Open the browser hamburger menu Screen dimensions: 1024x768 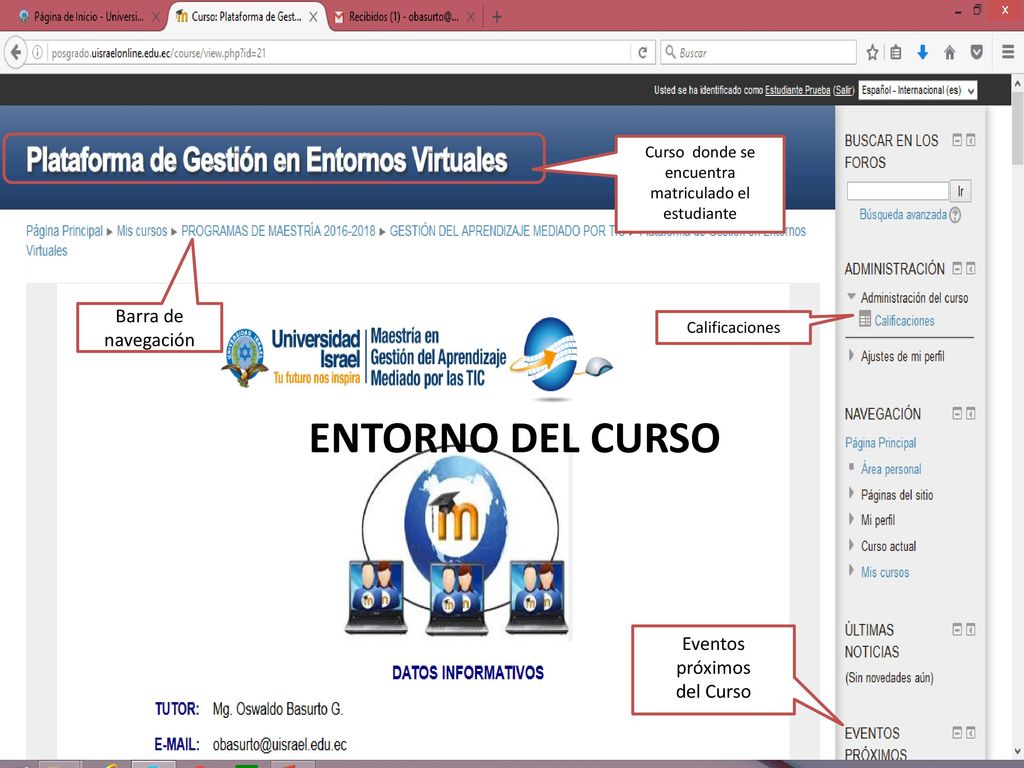(x=1008, y=52)
